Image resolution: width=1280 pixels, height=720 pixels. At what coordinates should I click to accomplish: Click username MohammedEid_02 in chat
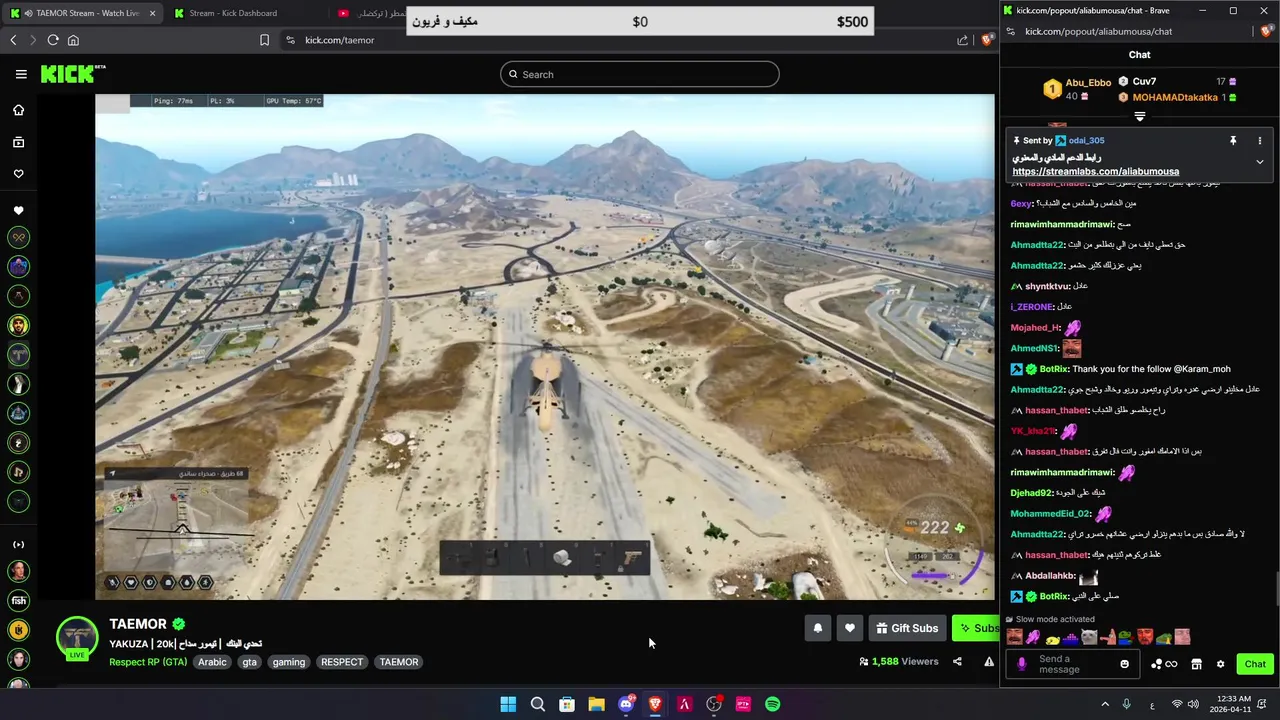coord(1050,514)
